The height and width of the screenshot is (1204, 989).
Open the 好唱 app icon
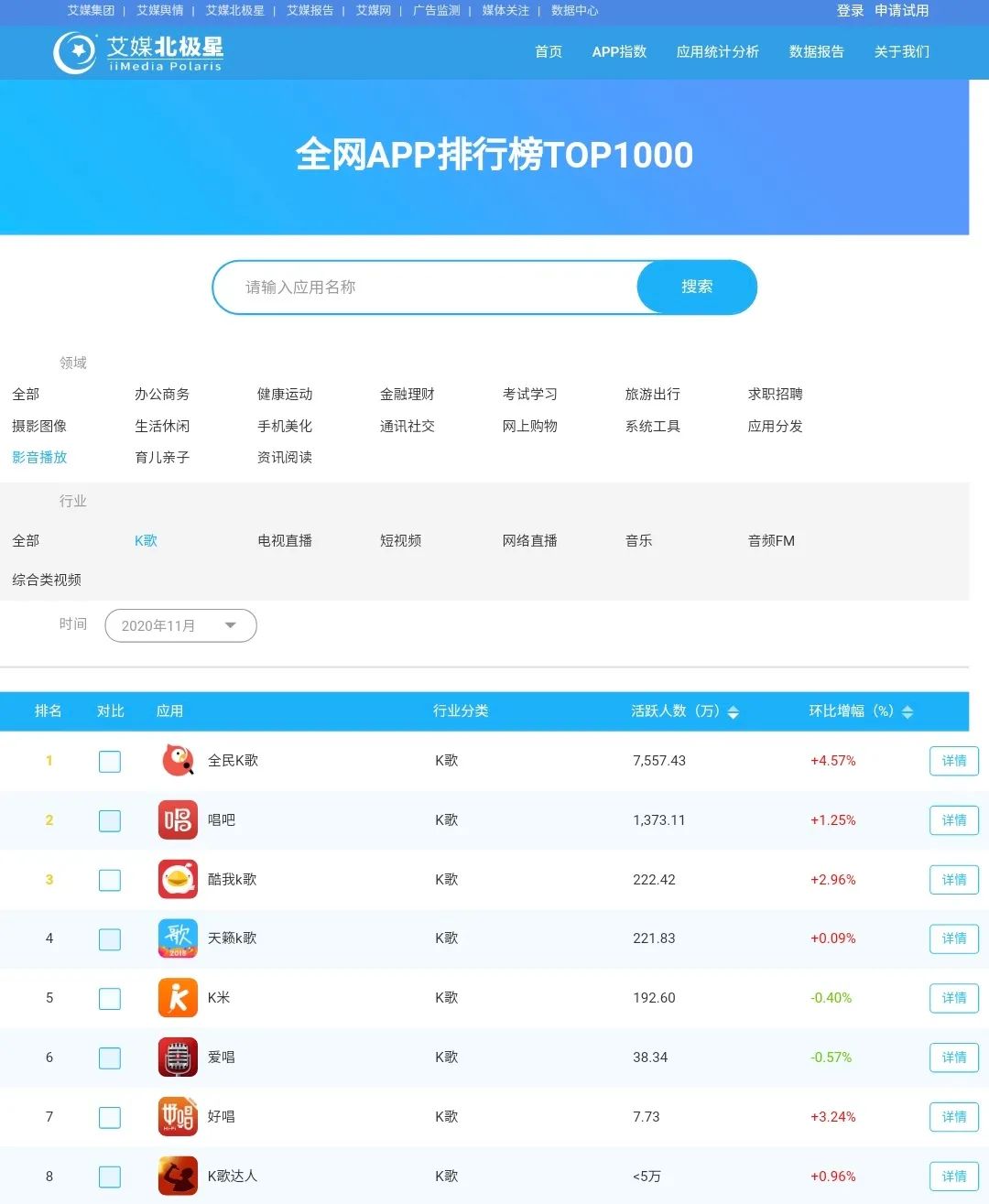[178, 1117]
